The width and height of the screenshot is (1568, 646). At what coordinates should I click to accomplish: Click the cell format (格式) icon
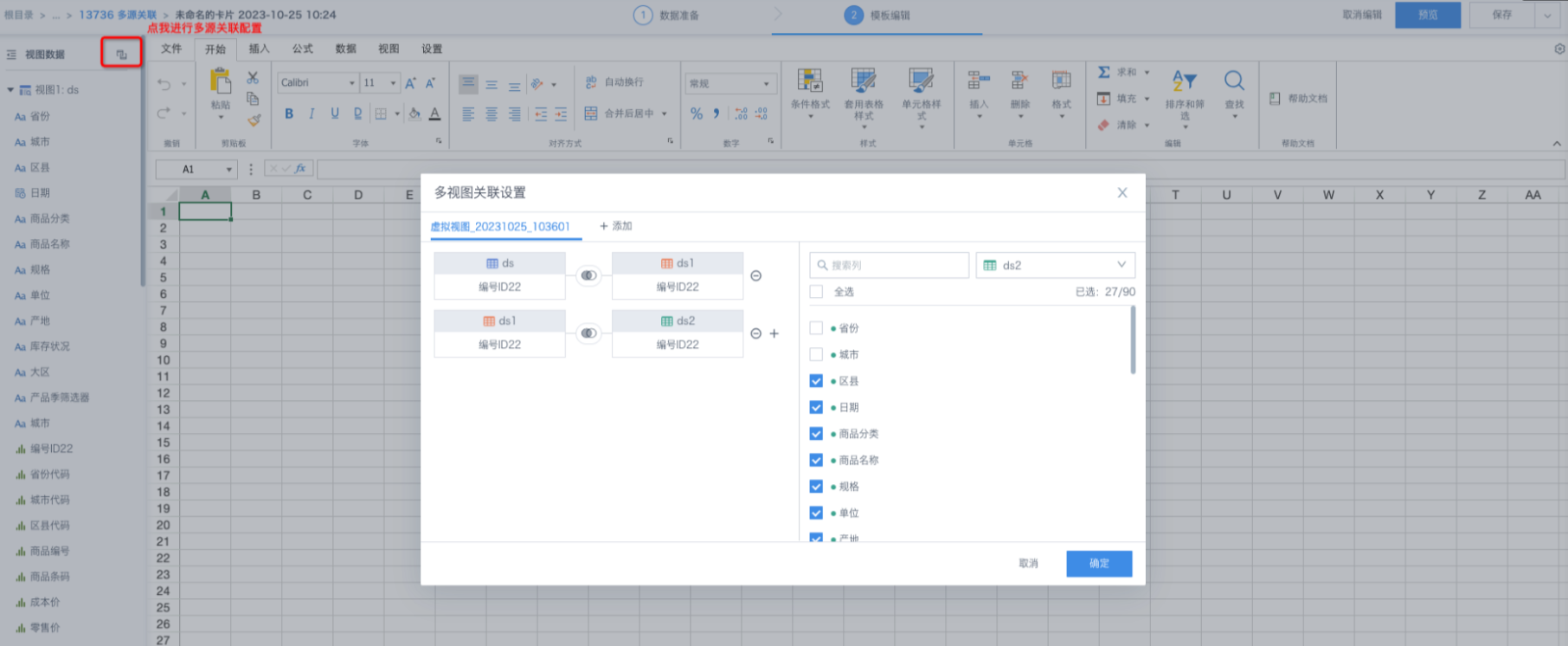pos(1062,81)
